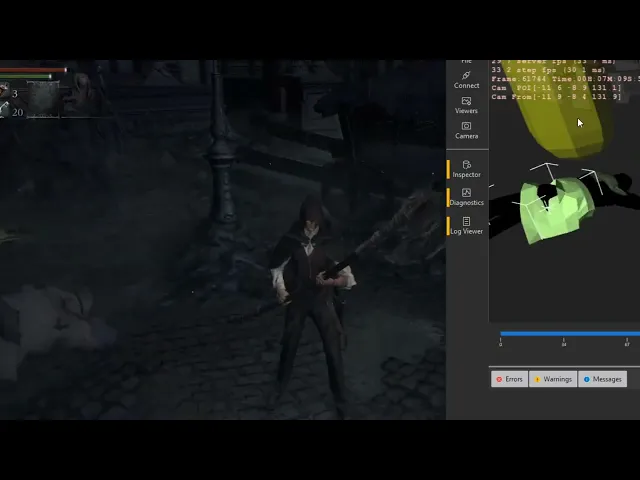
Task: Filter the log by Messages
Action: coord(602,379)
